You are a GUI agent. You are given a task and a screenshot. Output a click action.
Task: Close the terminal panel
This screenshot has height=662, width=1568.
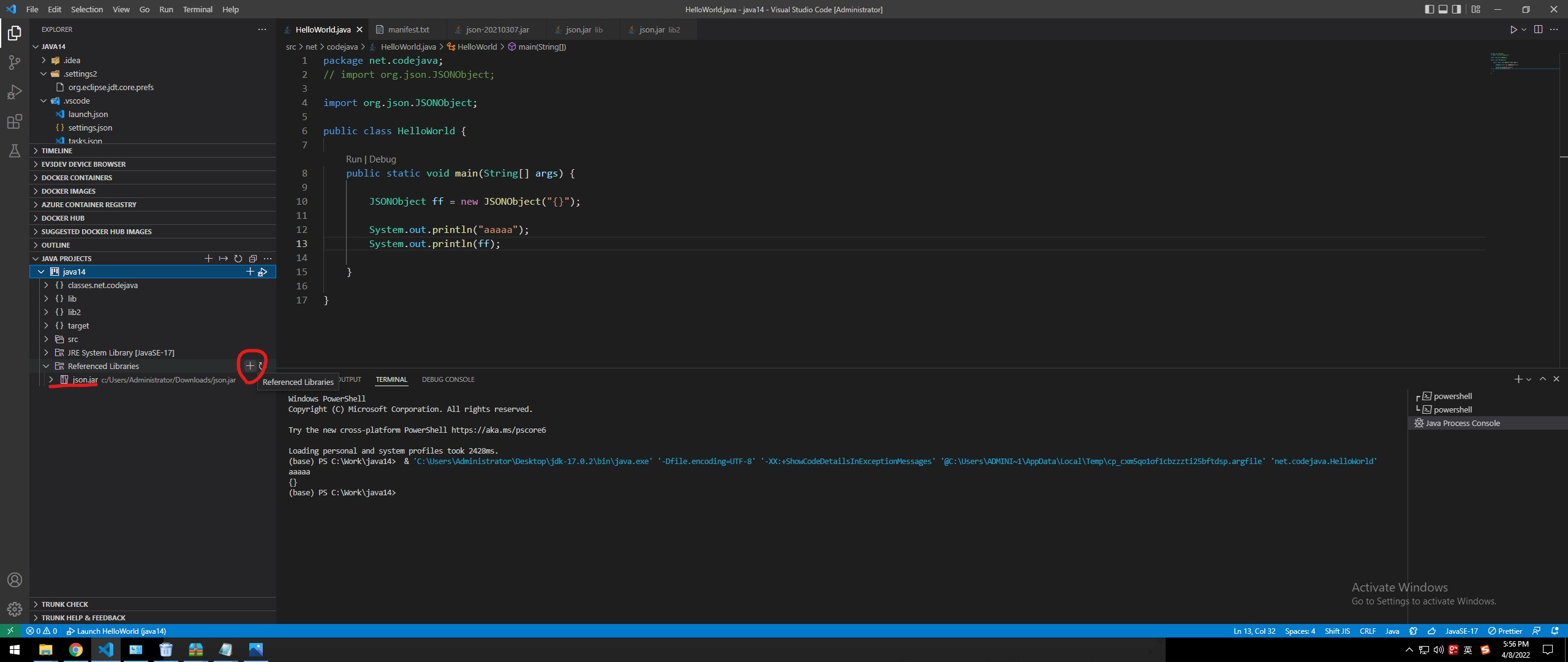(x=1556, y=379)
